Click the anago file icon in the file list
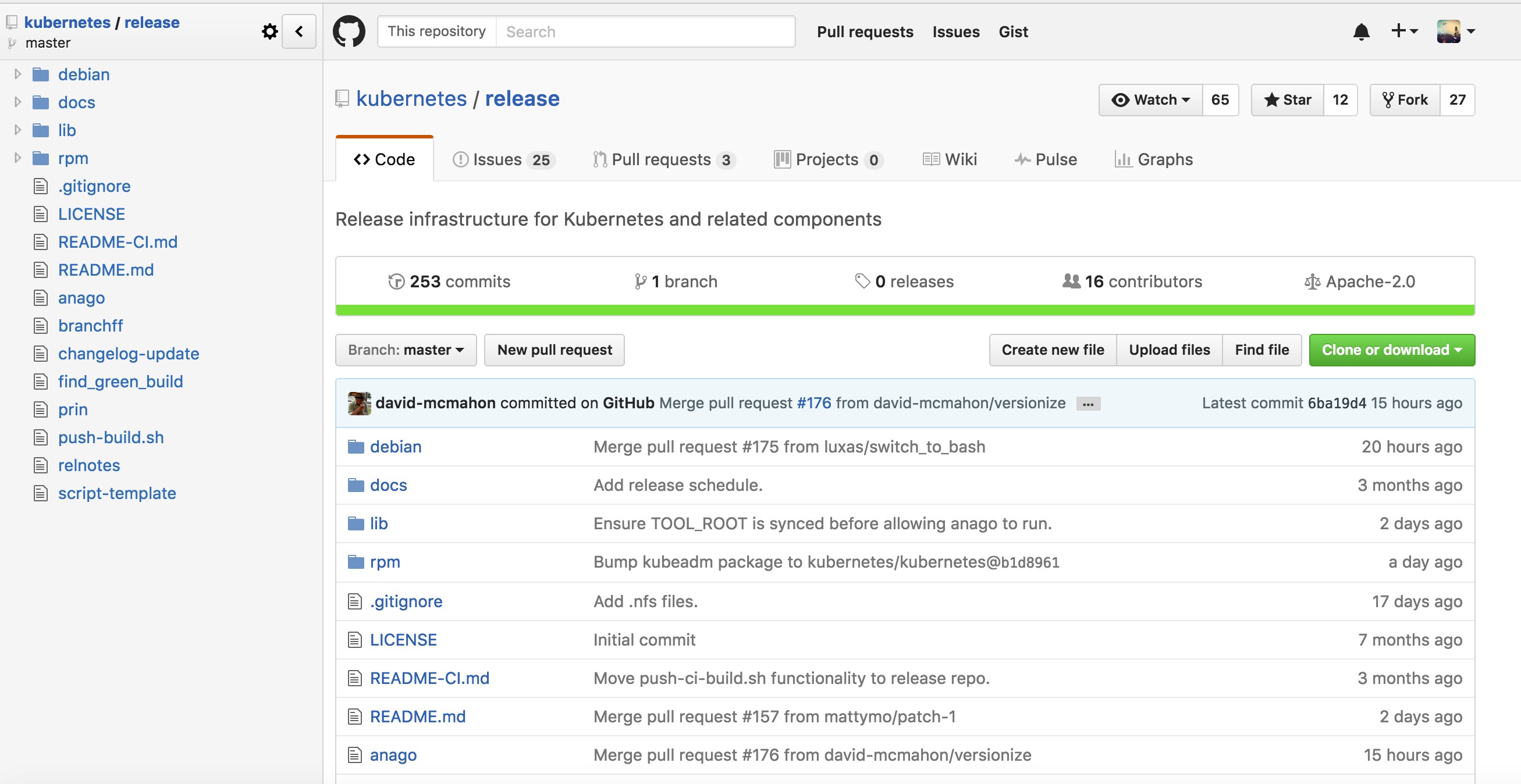The image size is (1521, 784). tap(354, 755)
